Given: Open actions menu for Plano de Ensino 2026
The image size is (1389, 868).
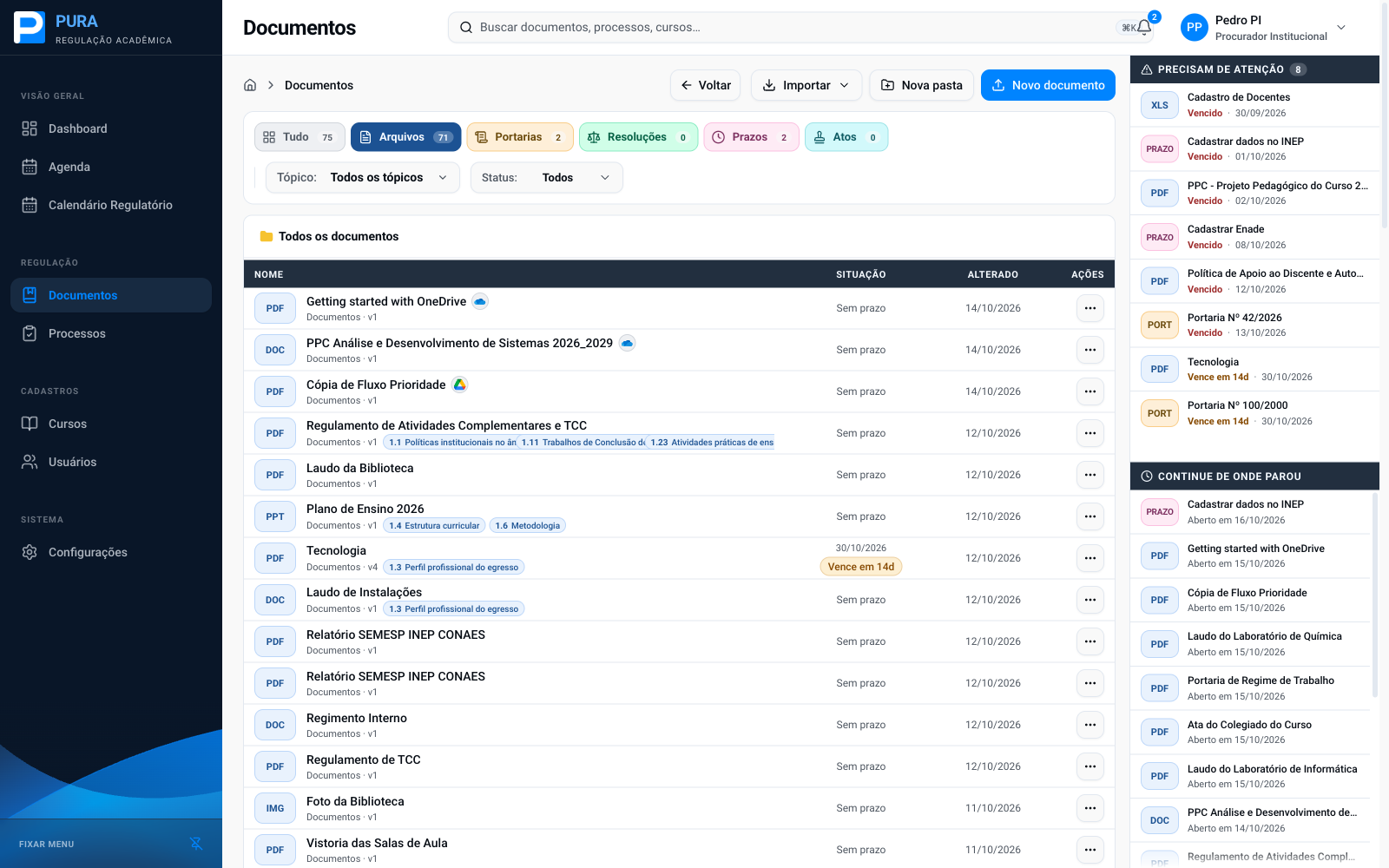Looking at the screenshot, I should pyautogui.click(x=1090, y=516).
